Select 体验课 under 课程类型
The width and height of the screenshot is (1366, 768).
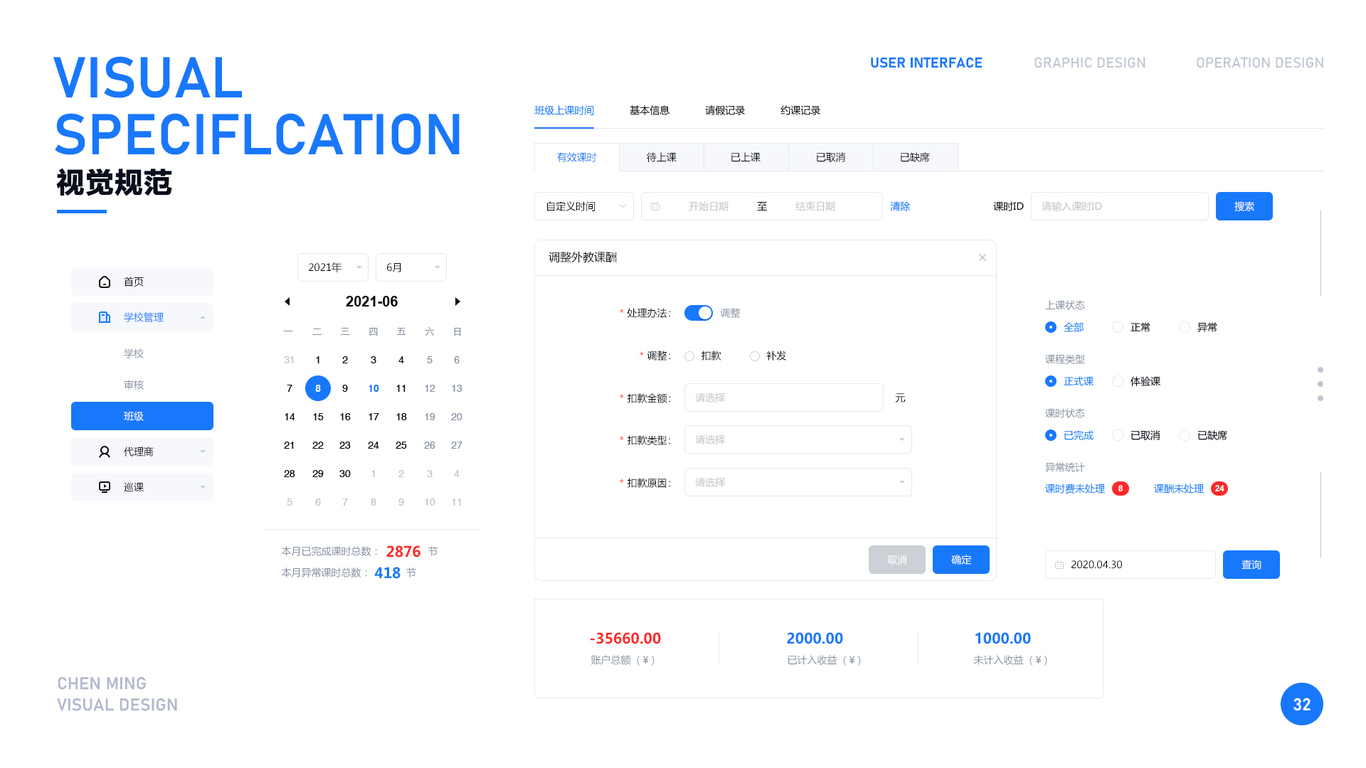pos(1118,381)
